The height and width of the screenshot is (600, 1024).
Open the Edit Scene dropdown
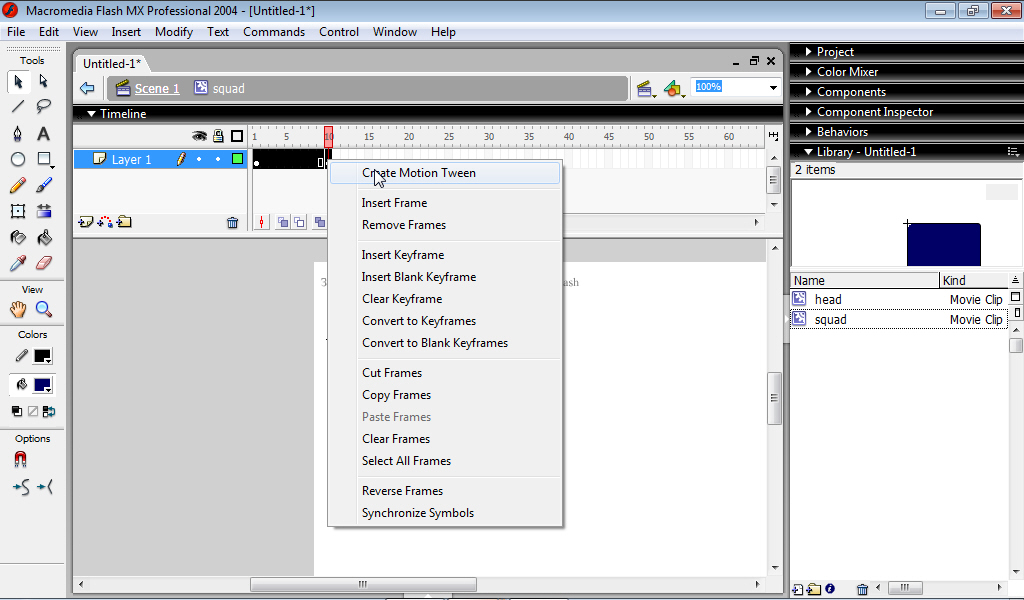646,89
